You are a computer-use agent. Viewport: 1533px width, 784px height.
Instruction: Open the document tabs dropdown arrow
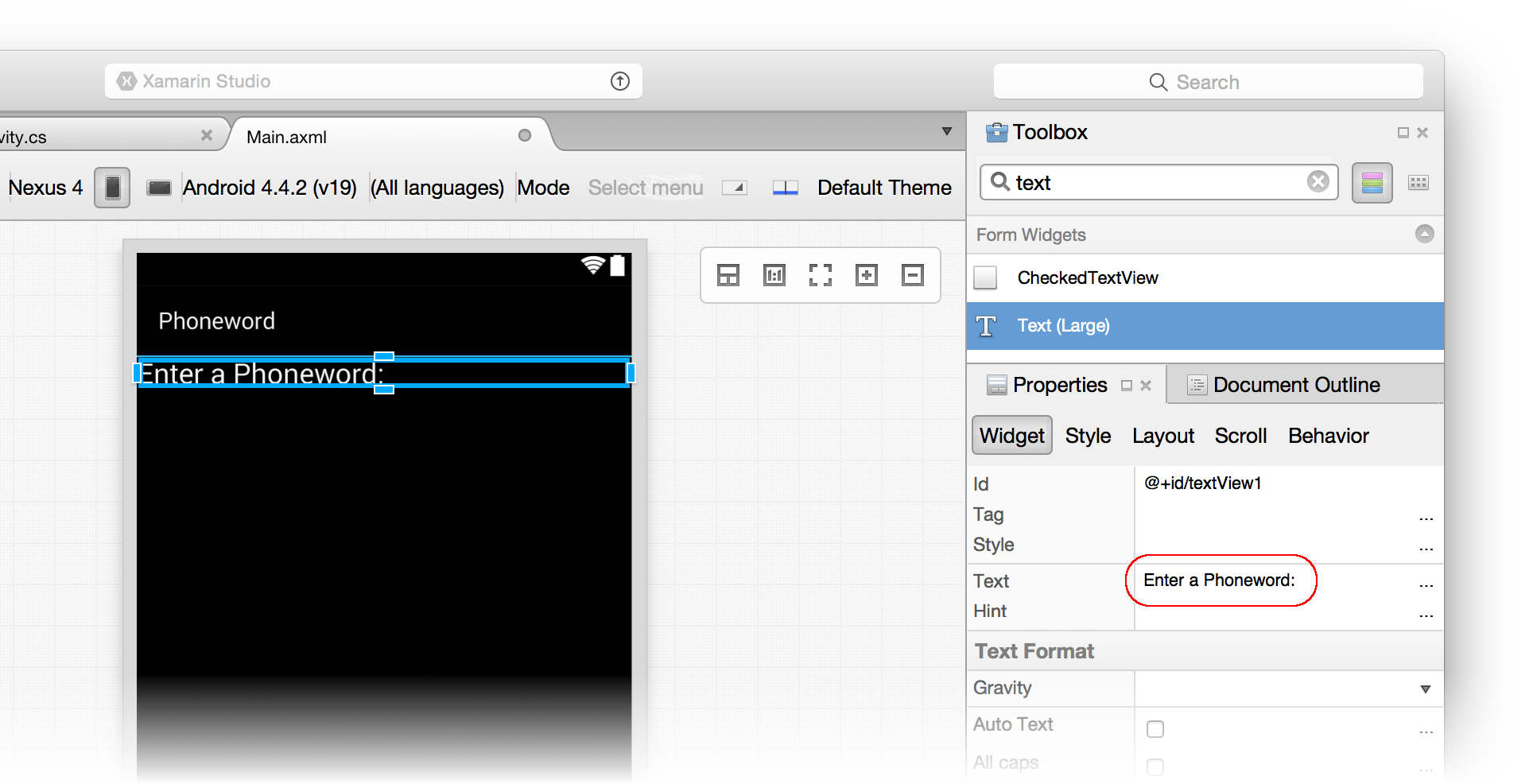pos(946,132)
